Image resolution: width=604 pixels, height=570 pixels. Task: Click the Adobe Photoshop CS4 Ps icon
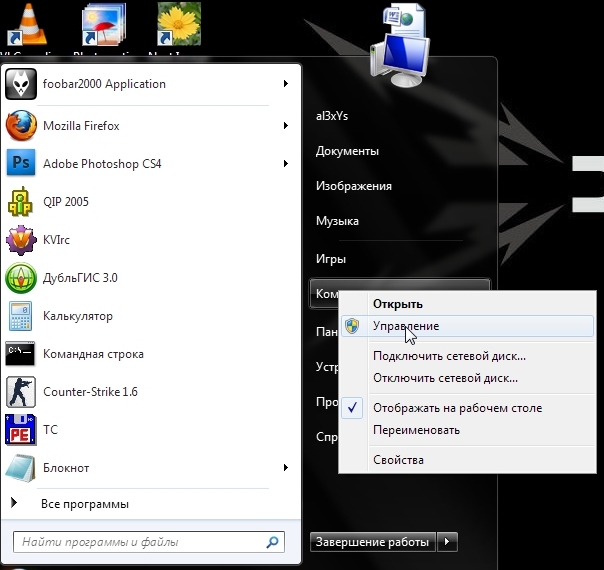[21, 163]
